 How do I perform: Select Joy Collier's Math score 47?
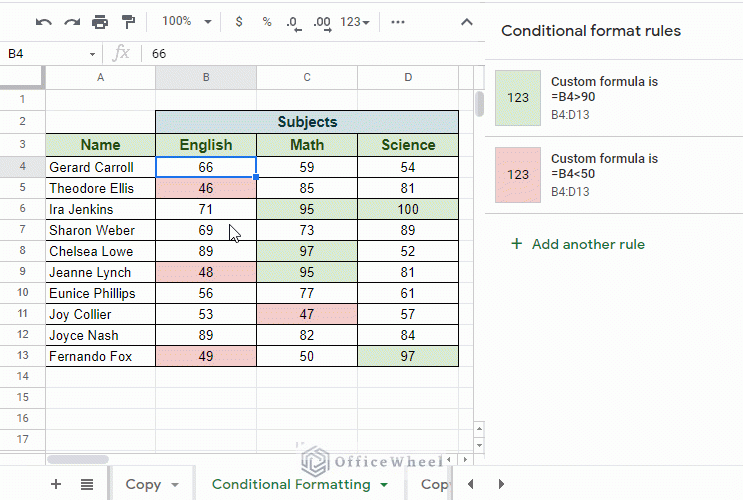[x=307, y=314]
